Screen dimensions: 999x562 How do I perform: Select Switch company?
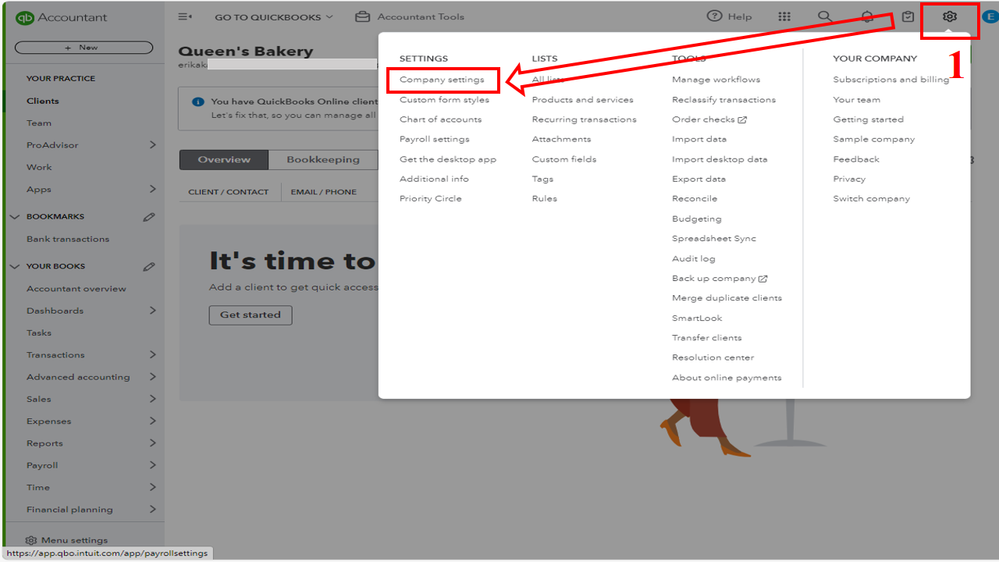coord(871,199)
